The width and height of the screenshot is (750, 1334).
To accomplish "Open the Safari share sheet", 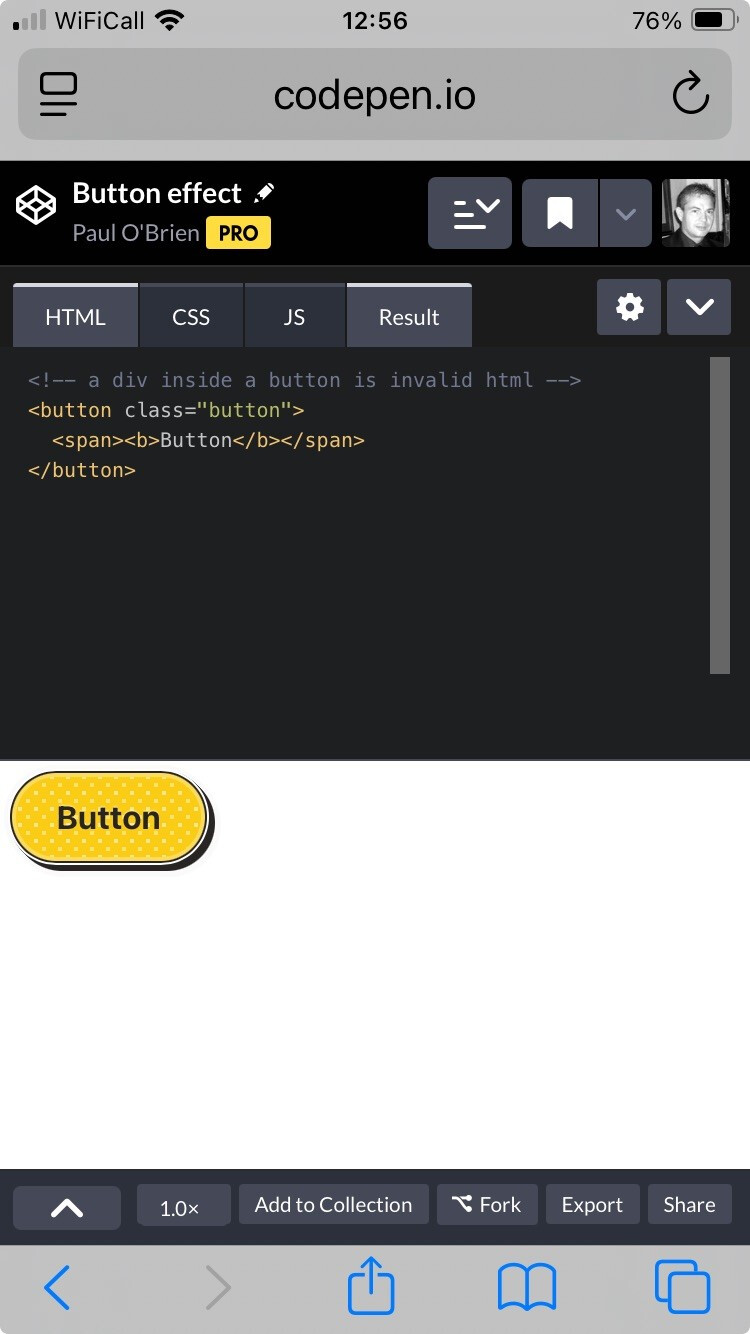I will tap(371, 1285).
